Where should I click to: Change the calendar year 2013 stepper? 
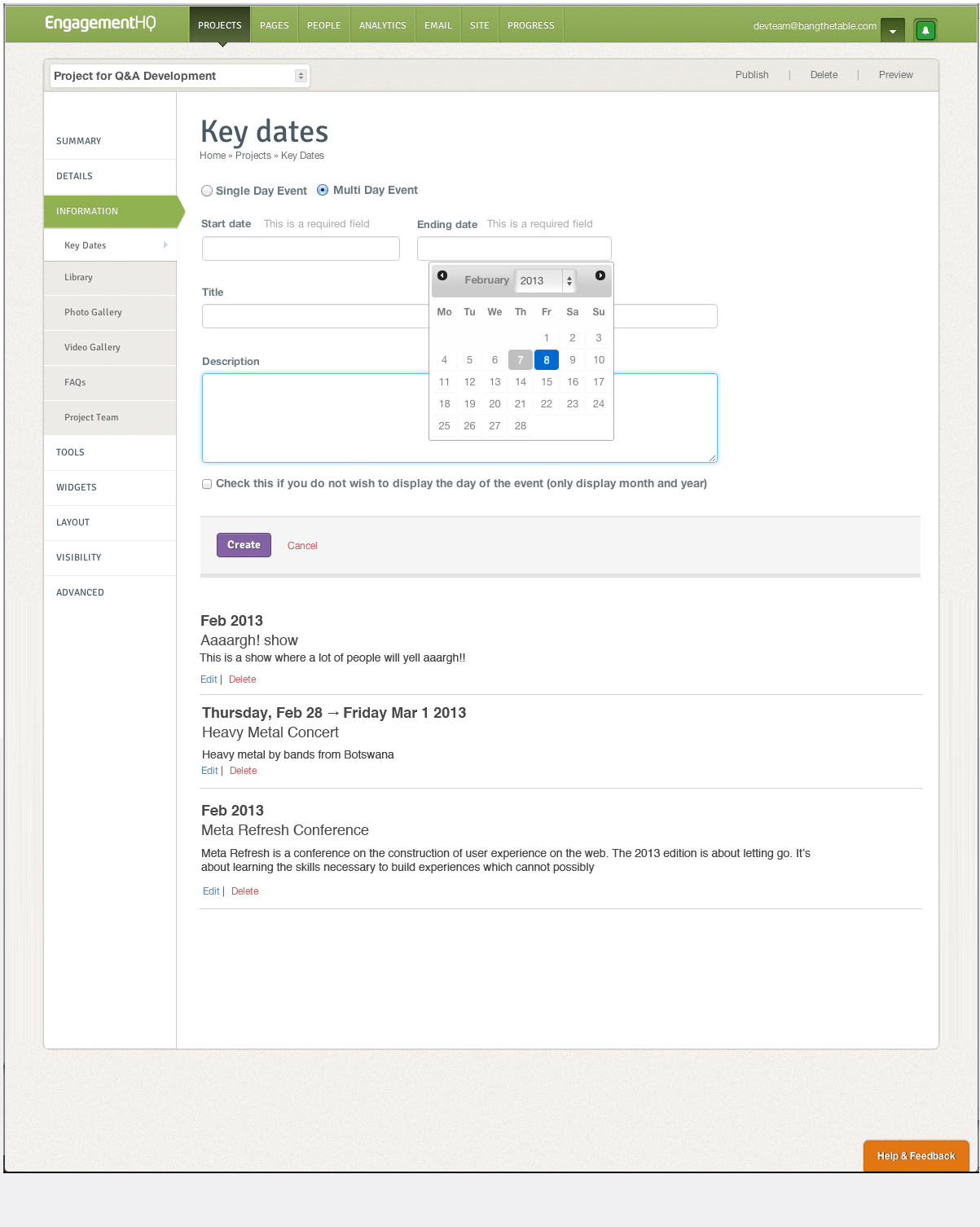coord(569,280)
